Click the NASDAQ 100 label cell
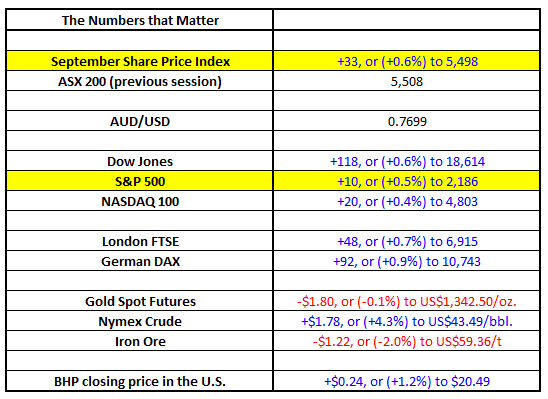Viewport: 548px width, 399px height. (139, 201)
